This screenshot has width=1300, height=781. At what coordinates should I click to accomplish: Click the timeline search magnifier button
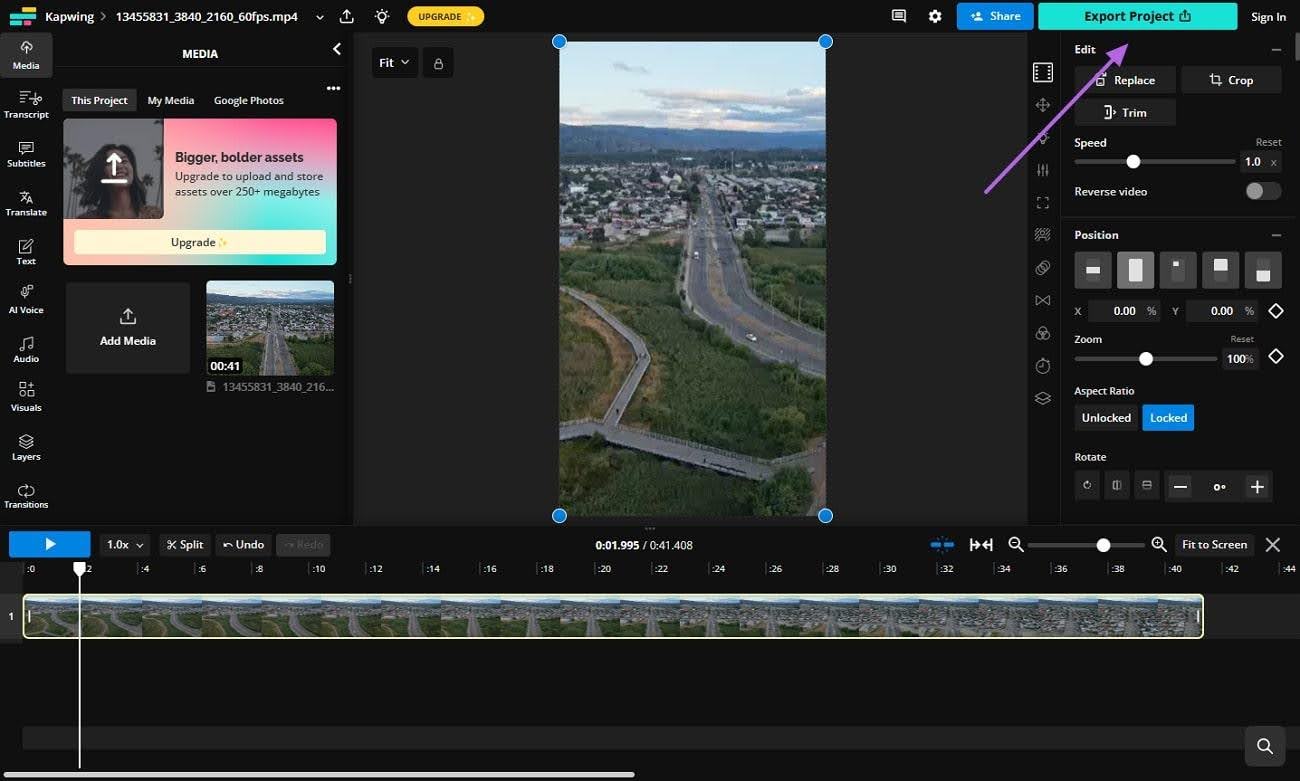point(1265,746)
